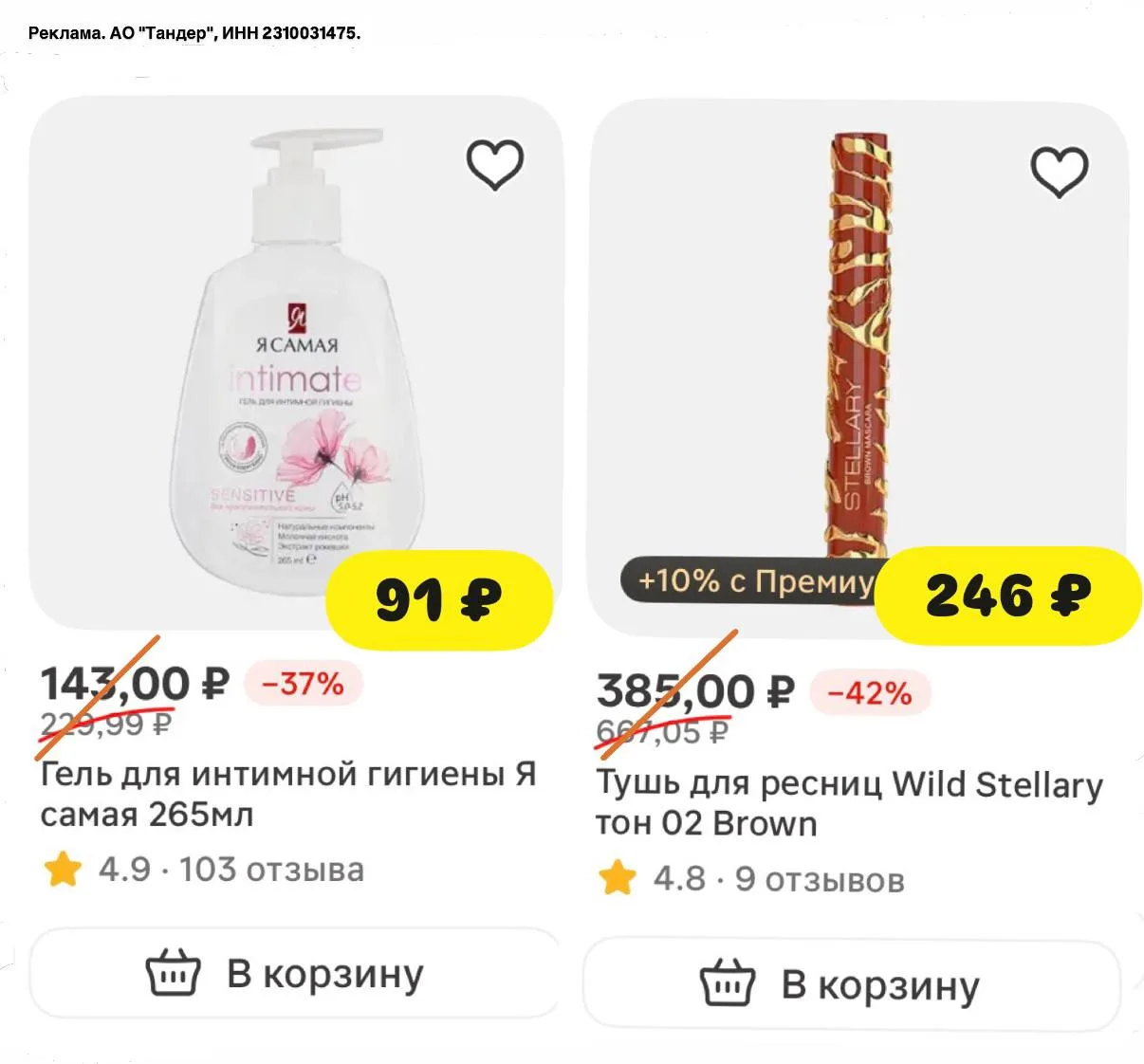The image size is (1144, 1064).
Task: View the 103 отзыва reviews
Action: pos(271,870)
